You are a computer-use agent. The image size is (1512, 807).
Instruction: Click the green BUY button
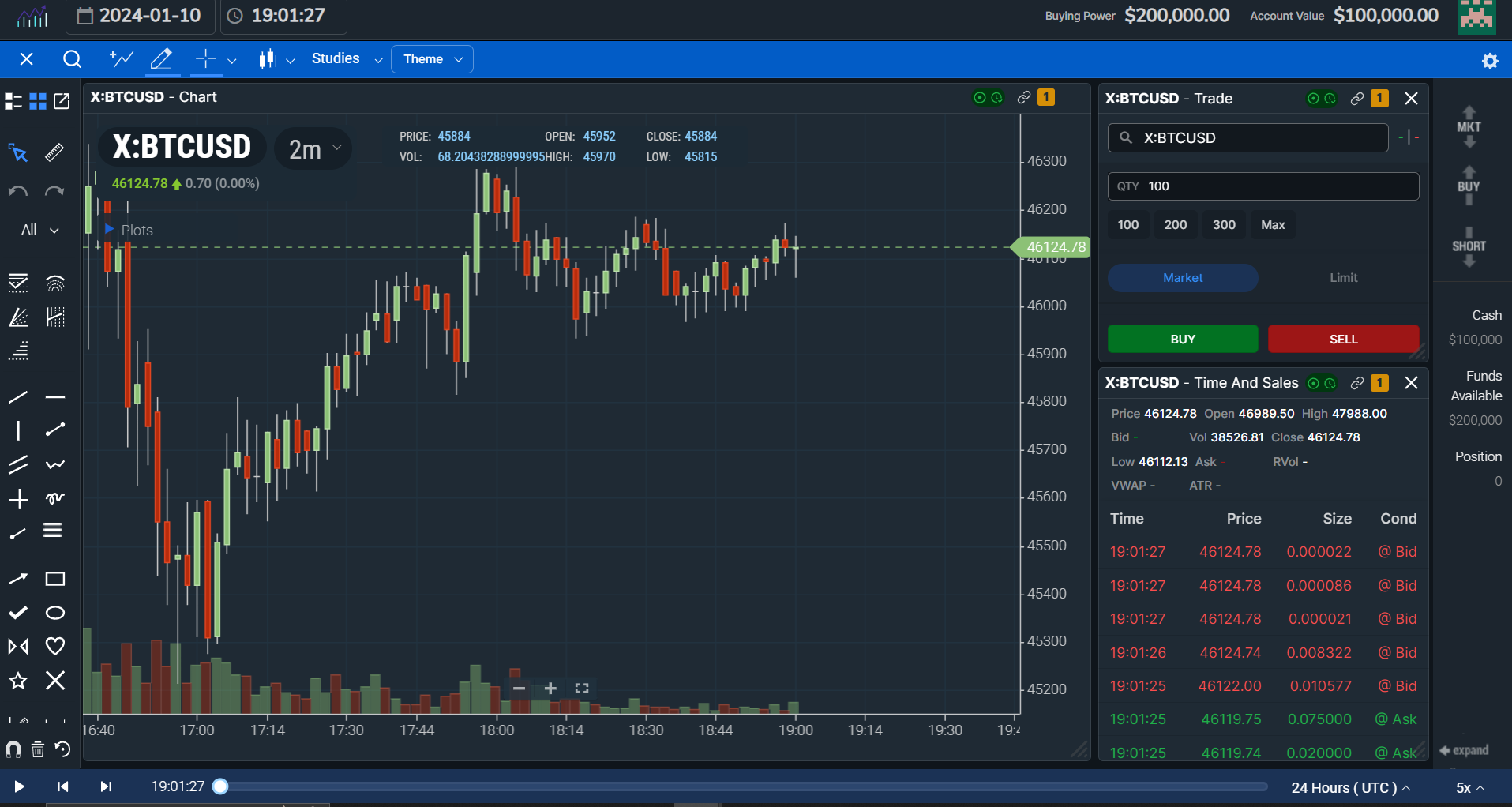click(1182, 339)
